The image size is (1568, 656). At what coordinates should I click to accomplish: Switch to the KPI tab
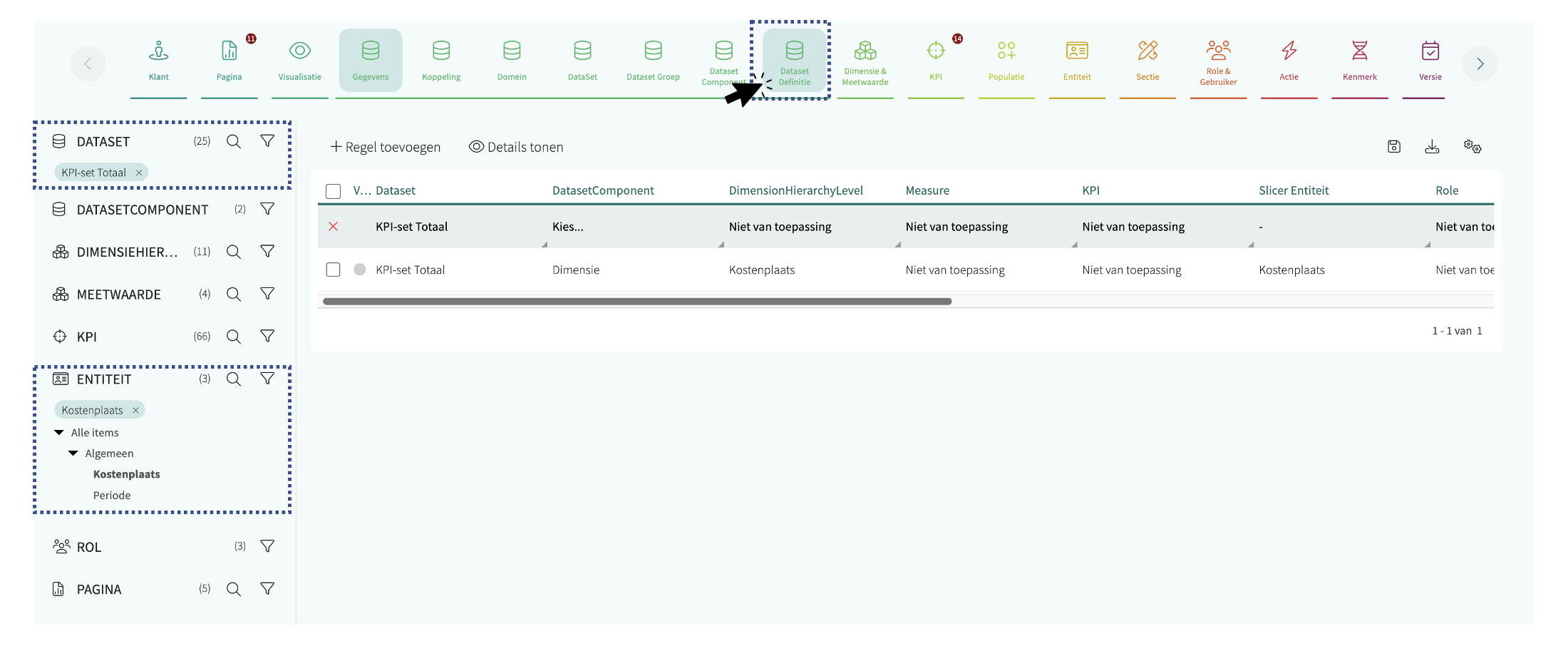pos(936,61)
